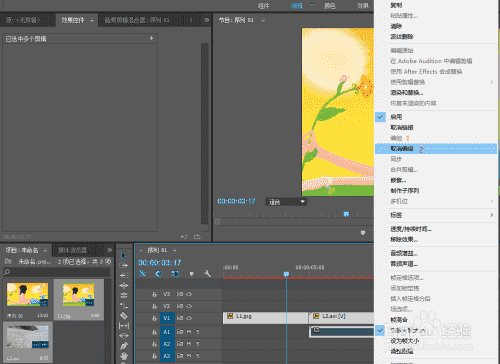Screen dimensions: 500x364
Task: Click the export icon in Effect Controls footer
Action: coord(197,237)
